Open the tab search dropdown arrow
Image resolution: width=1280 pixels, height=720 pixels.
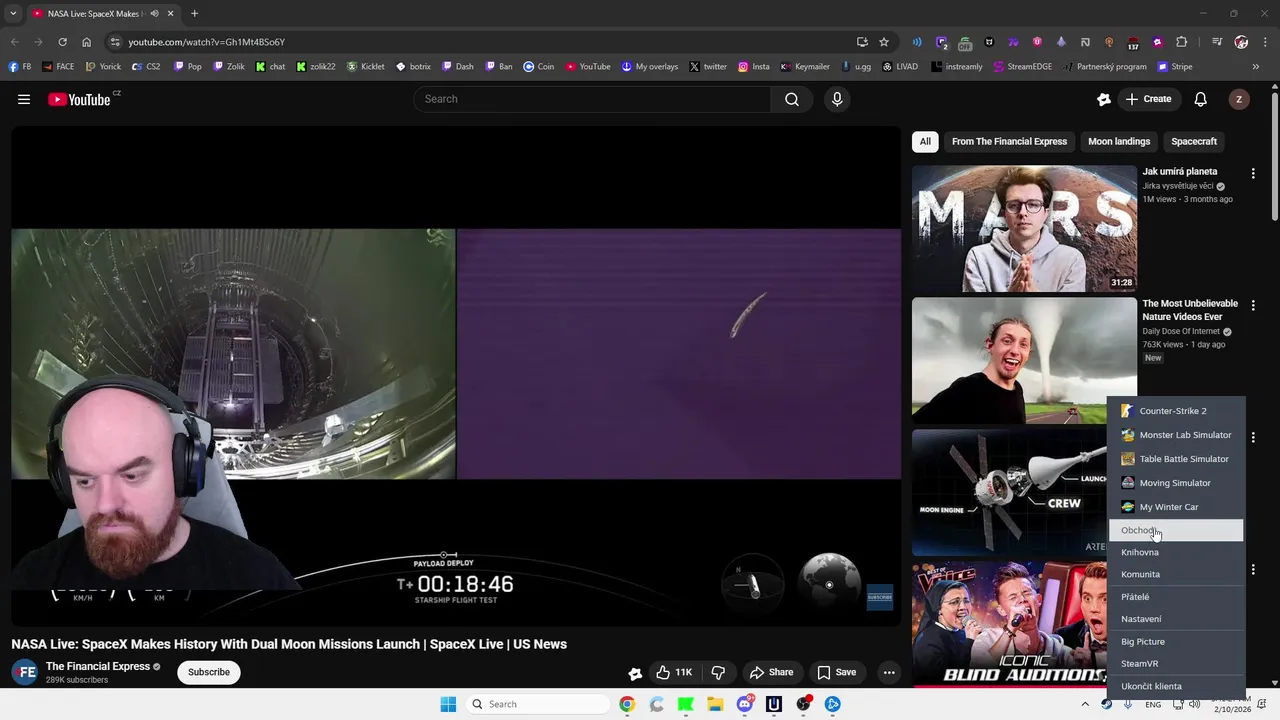(x=13, y=14)
